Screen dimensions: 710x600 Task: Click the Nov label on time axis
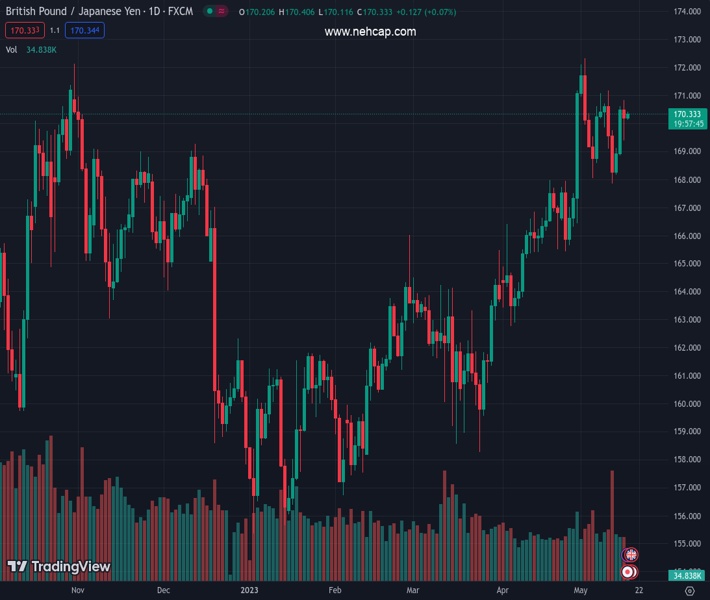tap(77, 591)
